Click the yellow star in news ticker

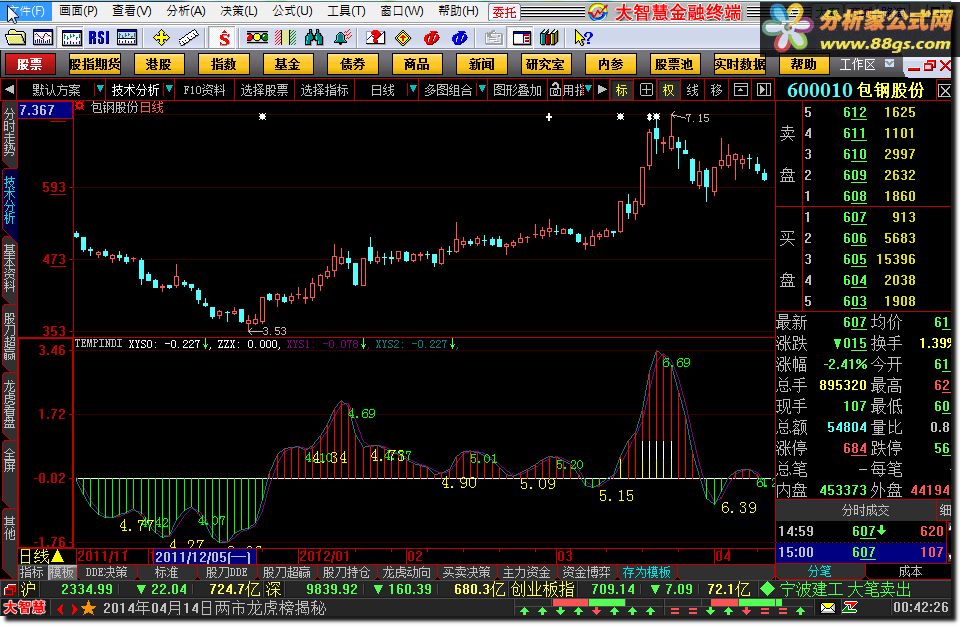pyautogui.click(x=88, y=608)
